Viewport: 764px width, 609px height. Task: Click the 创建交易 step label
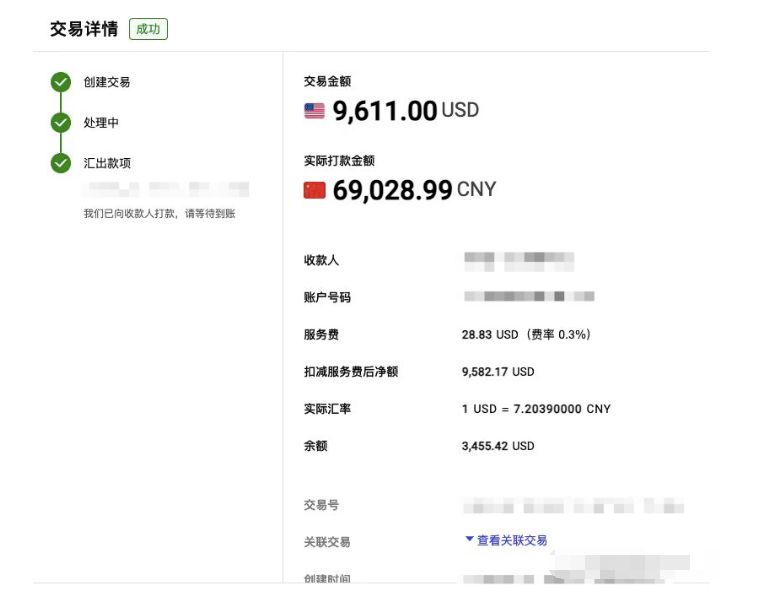click(x=107, y=82)
